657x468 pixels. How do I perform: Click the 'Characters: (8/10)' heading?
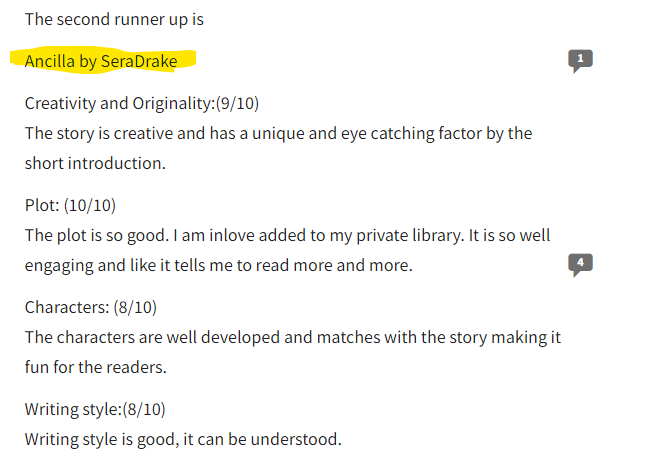[x=91, y=308]
